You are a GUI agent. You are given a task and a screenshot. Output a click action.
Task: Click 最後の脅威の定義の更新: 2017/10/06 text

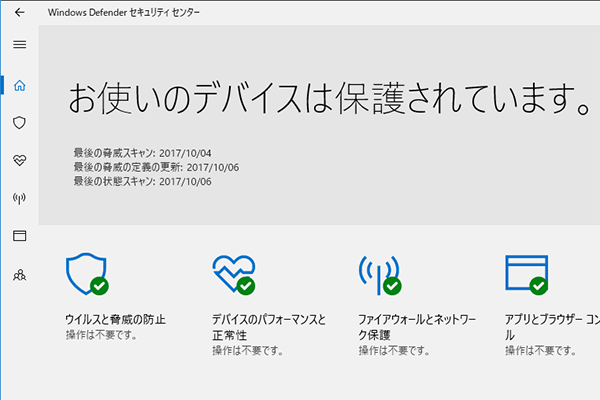(x=156, y=167)
